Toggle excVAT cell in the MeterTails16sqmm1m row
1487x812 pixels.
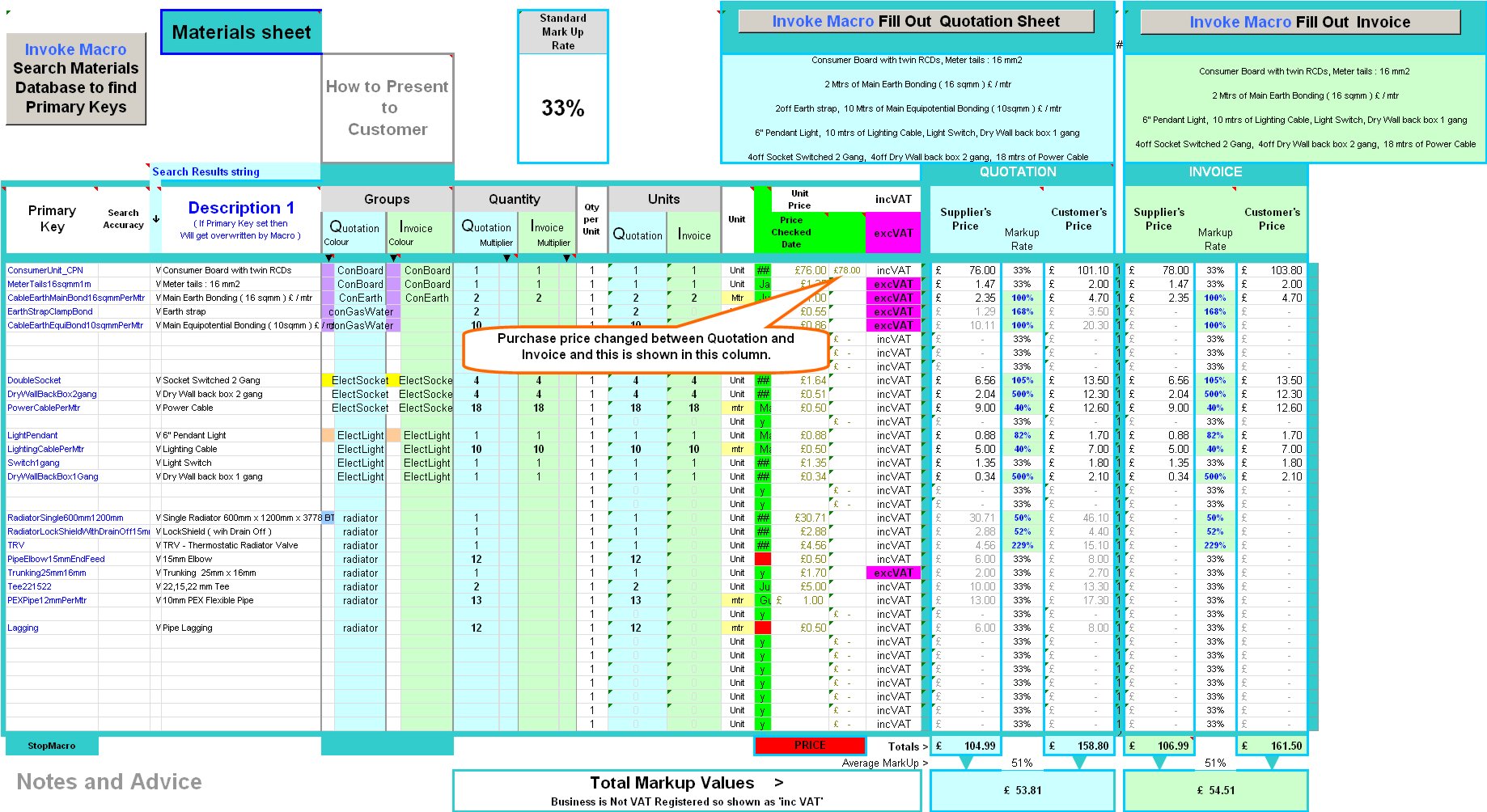893,284
